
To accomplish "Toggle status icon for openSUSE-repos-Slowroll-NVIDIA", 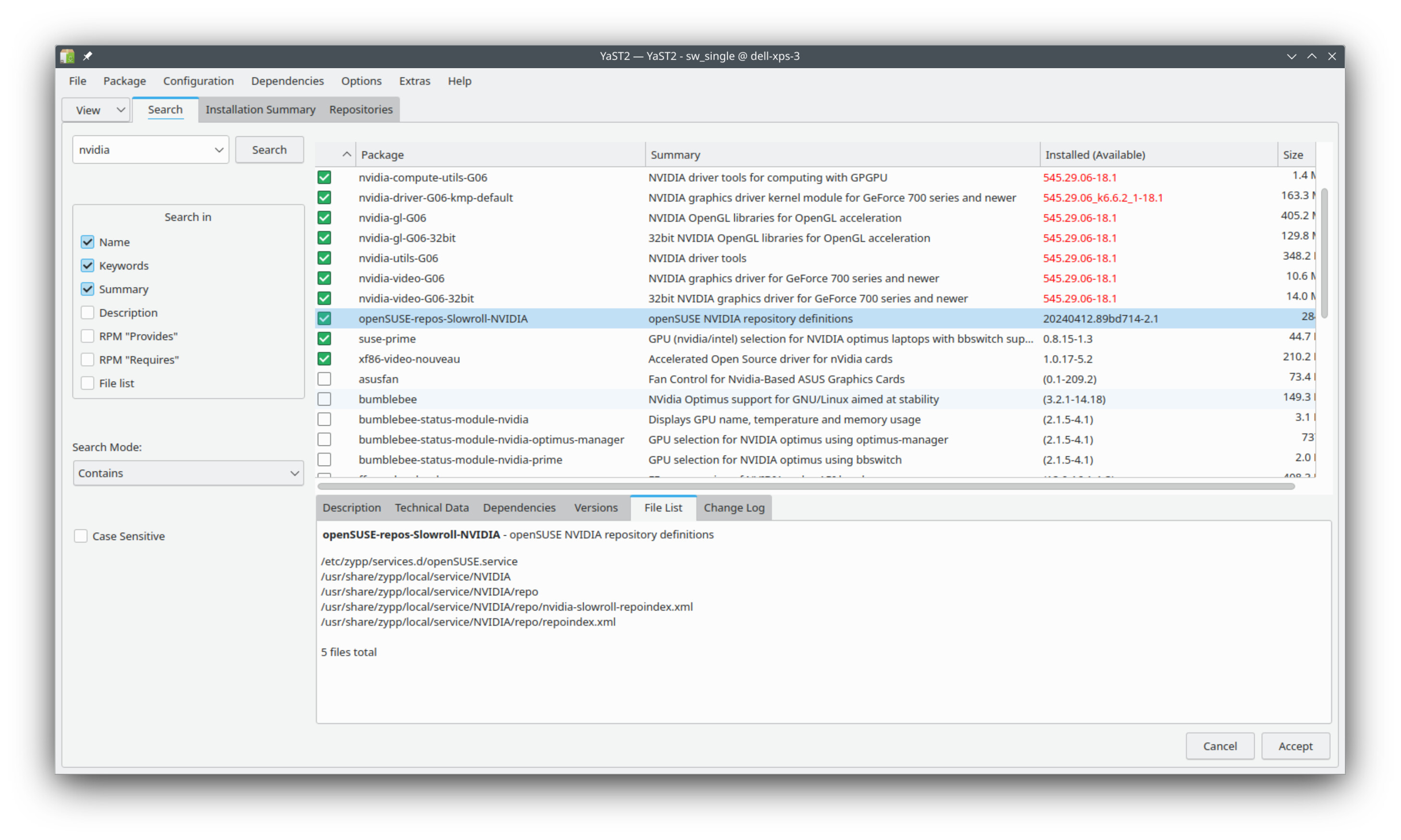I will 324,319.
